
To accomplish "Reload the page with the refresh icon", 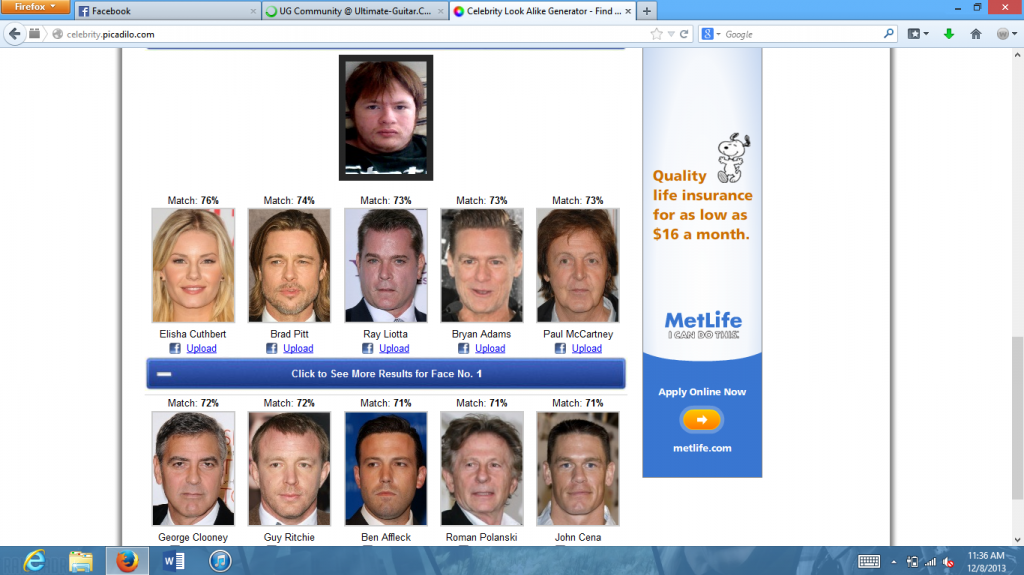I will click(x=684, y=34).
